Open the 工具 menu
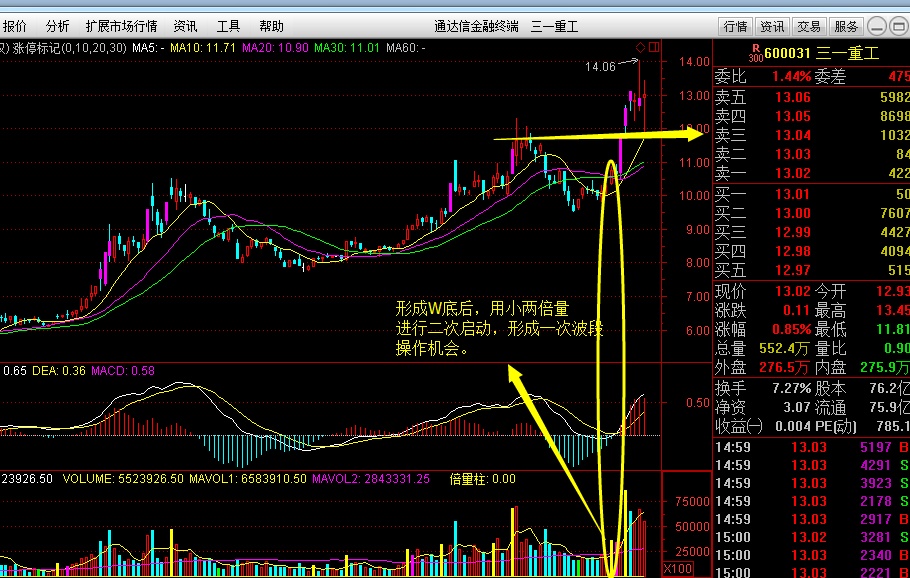The image size is (910, 578). (x=228, y=27)
